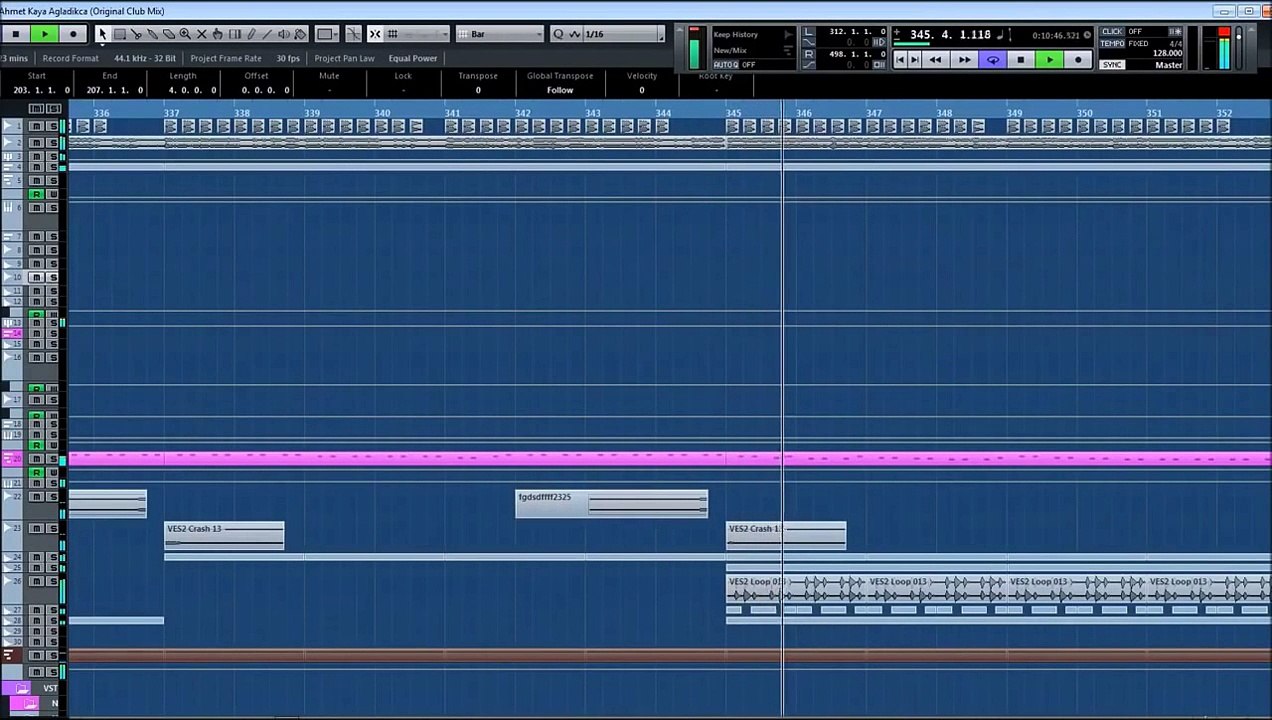The image size is (1272, 720).
Task: Click the toolbar Stop button
Action: 16,34
